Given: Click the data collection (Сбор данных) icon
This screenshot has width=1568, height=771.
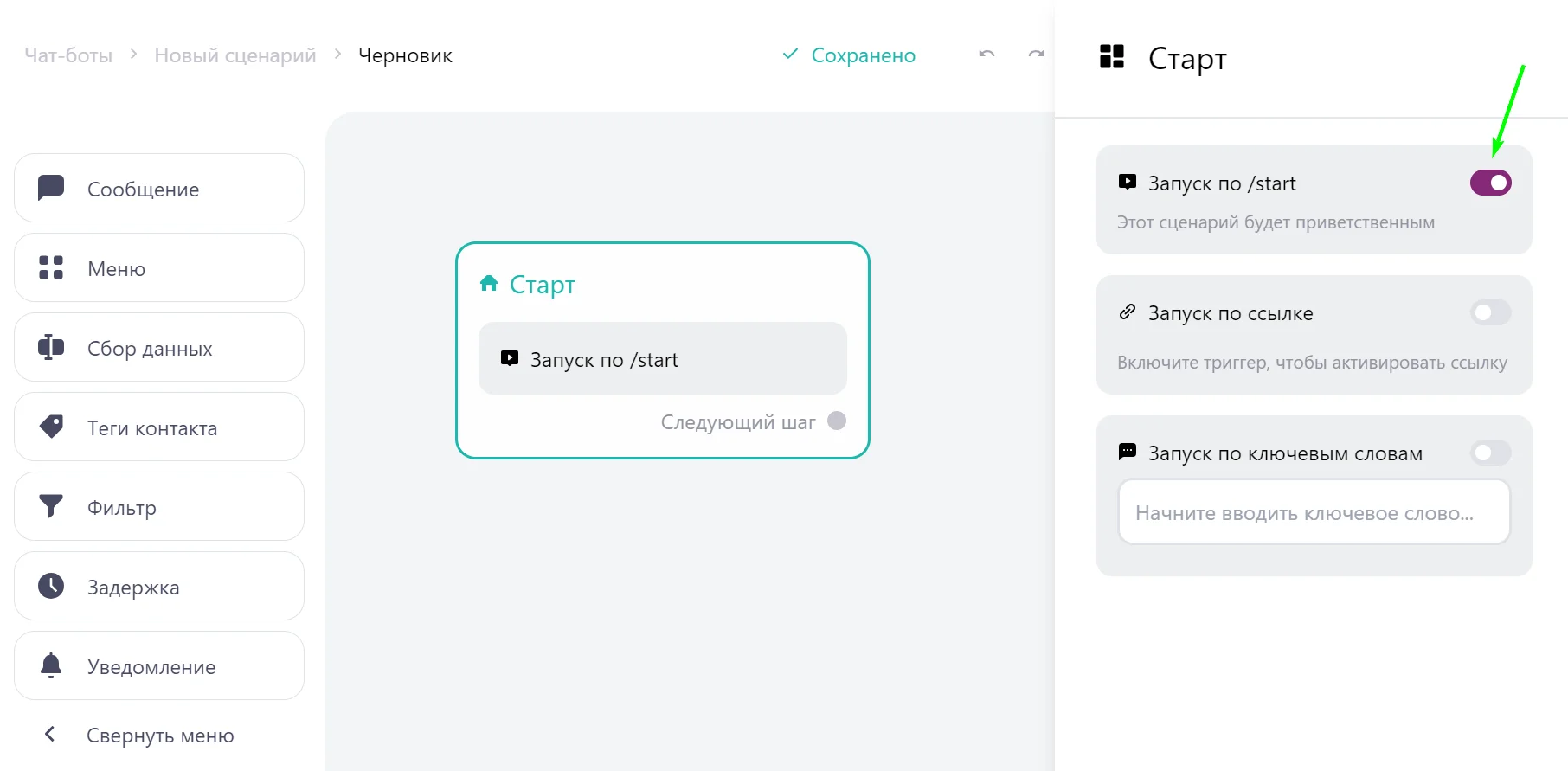Looking at the screenshot, I should [x=51, y=347].
